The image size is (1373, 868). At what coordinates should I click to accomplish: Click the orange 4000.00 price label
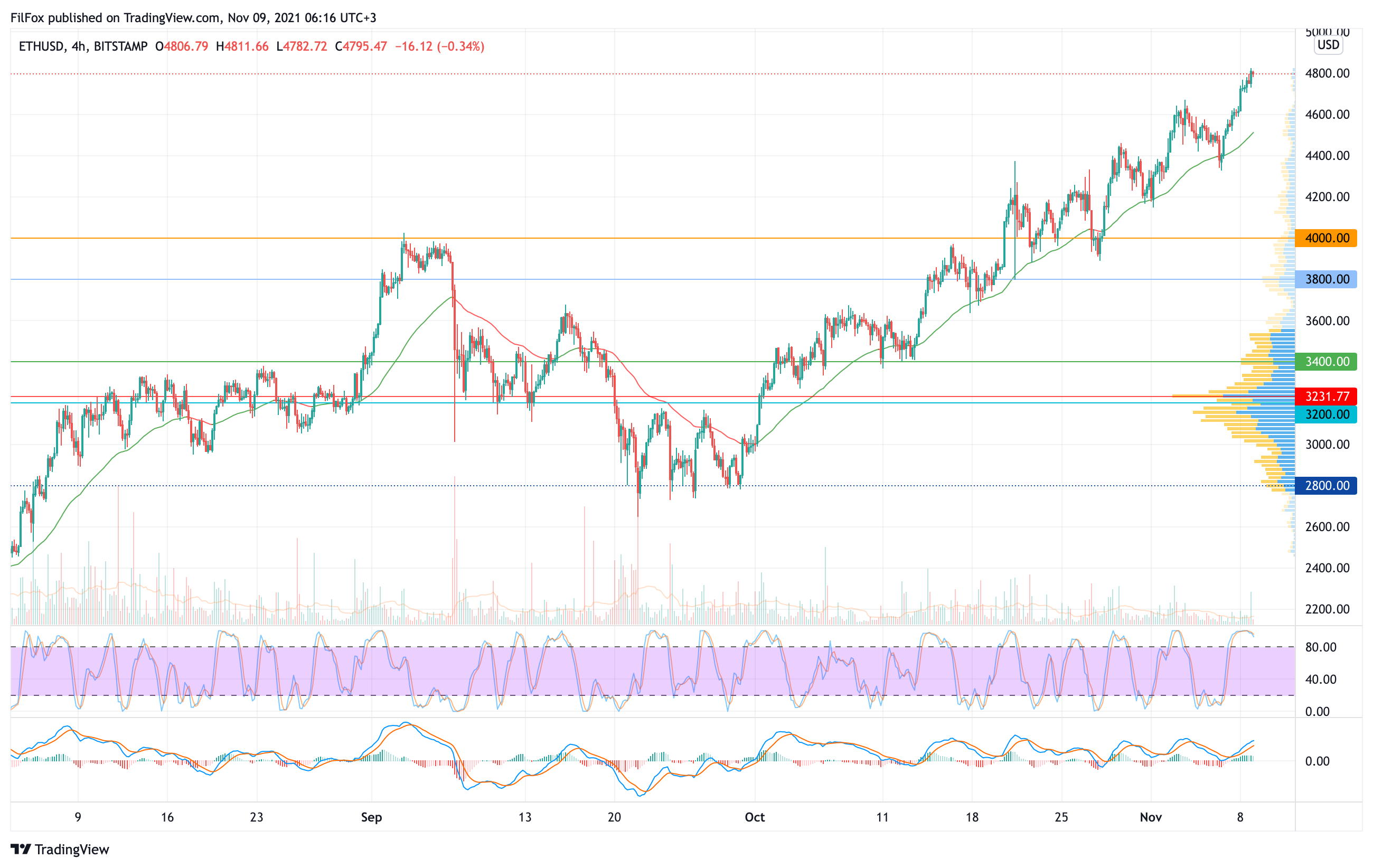[x=1326, y=238]
